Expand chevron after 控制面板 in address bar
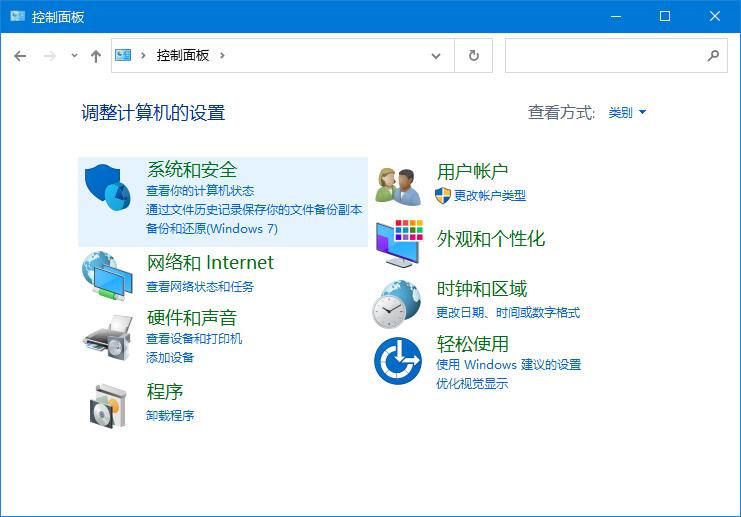This screenshot has width=741, height=517. click(x=222, y=56)
